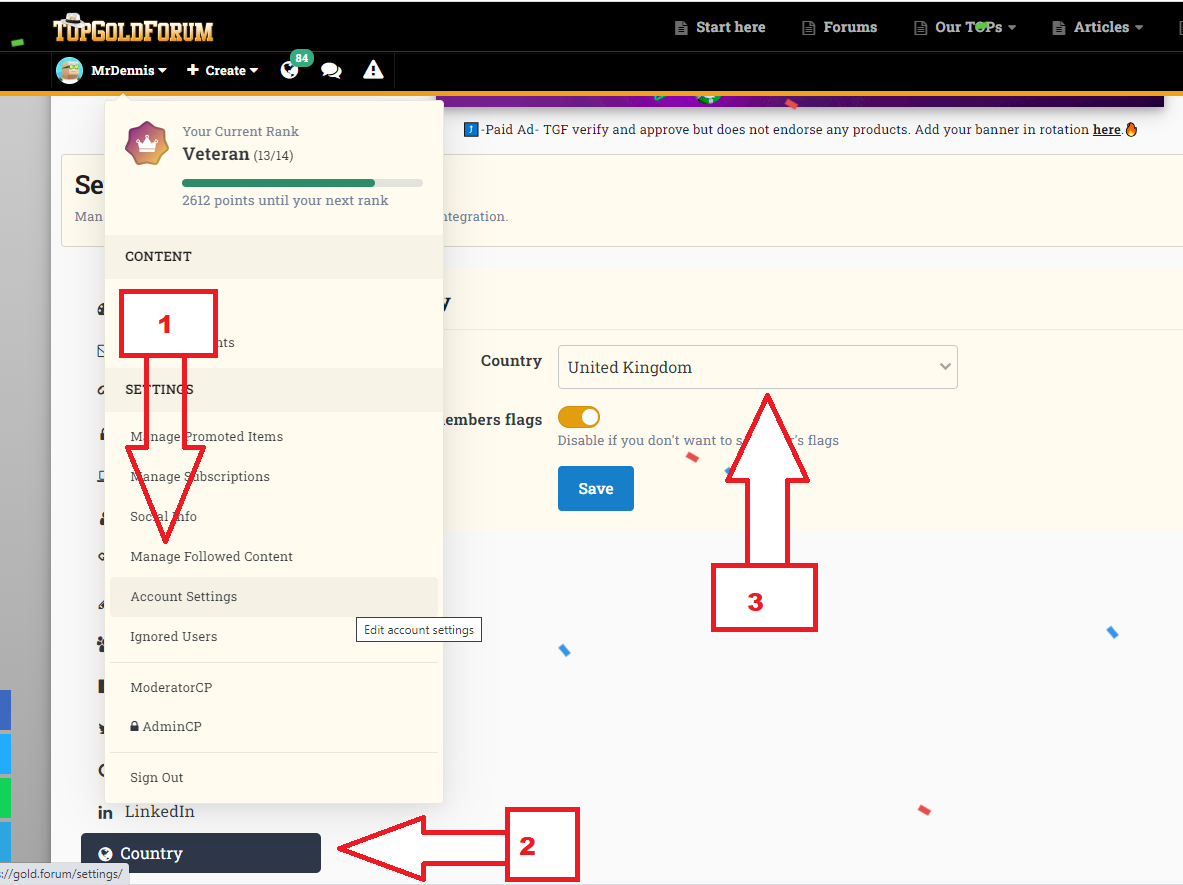Open notifications globe icon with 84 badge
1183x885 pixels.
tap(289, 71)
